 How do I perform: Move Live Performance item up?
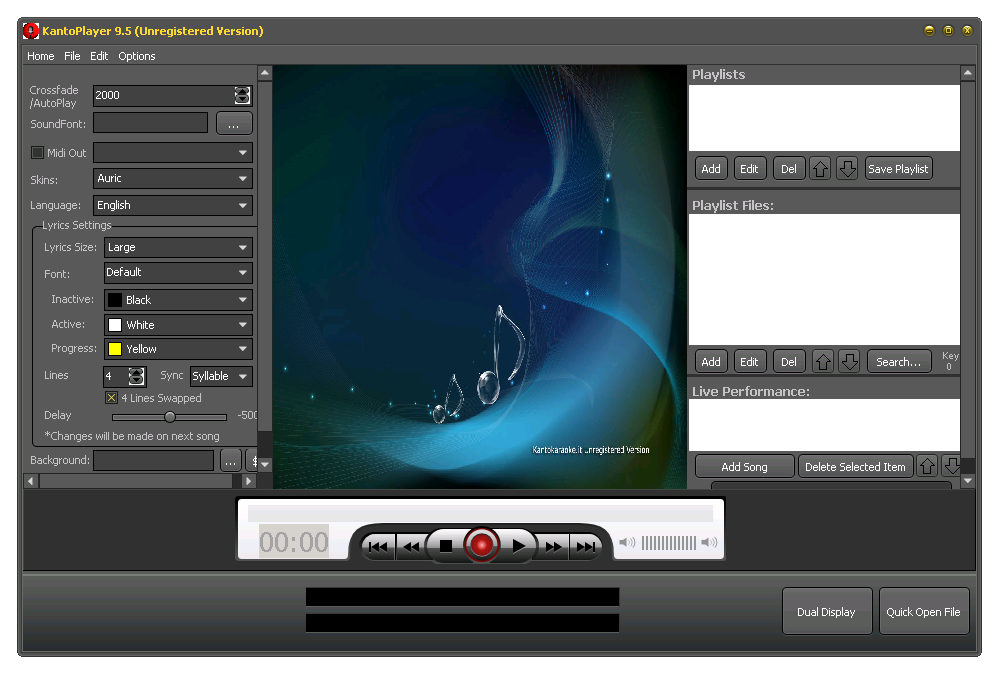click(927, 466)
